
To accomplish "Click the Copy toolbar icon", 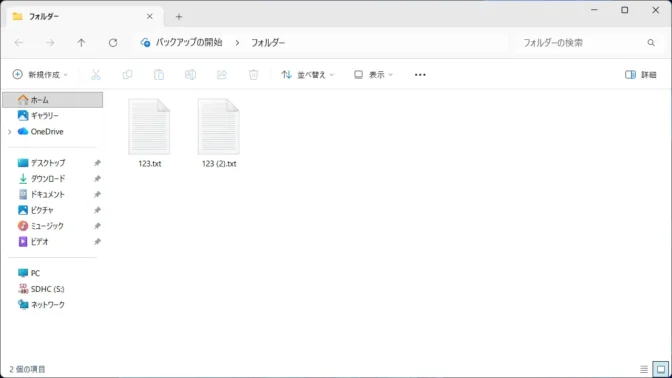I will [127, 75].
